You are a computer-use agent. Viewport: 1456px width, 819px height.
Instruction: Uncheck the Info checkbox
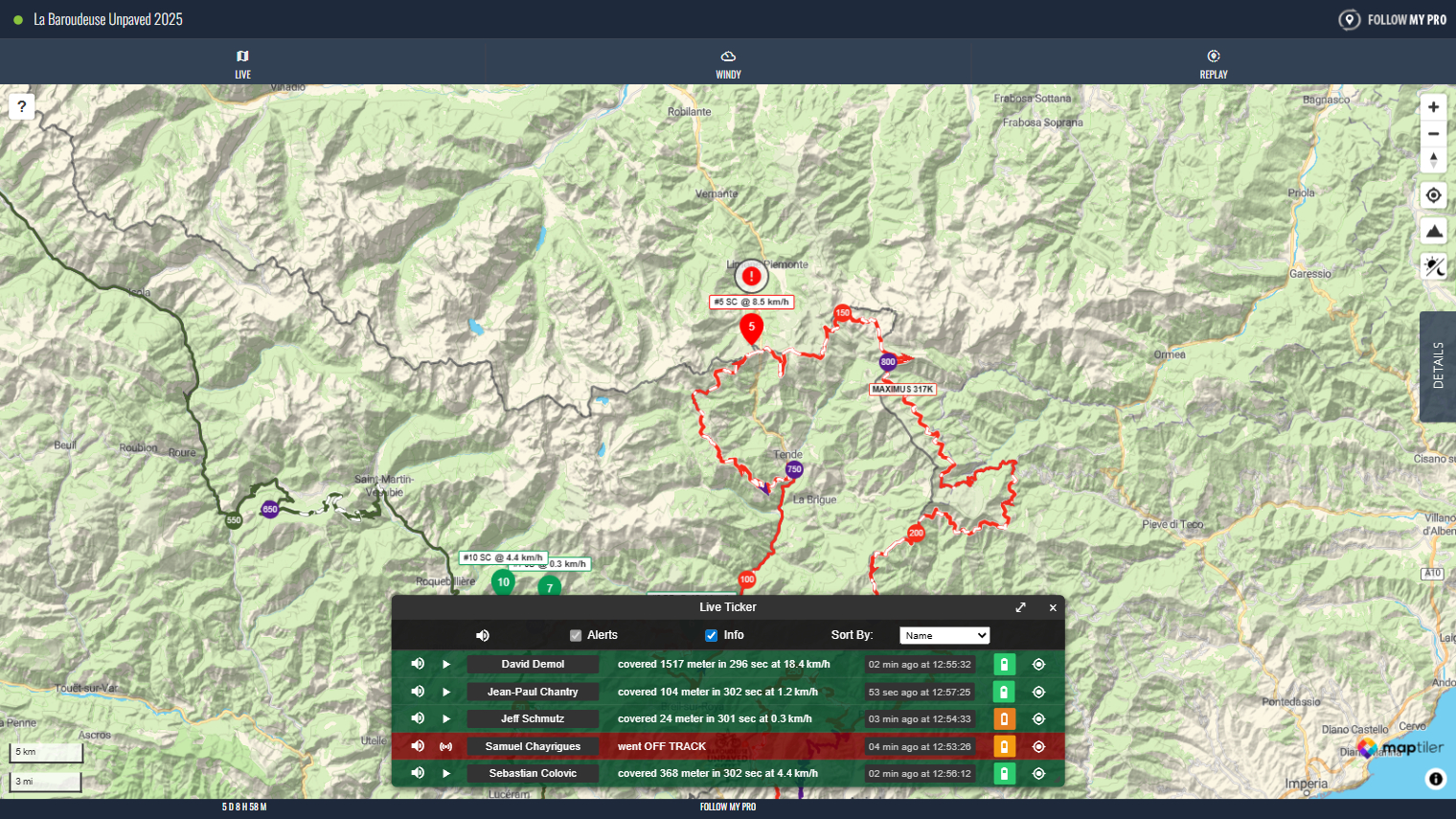(711, 635)
